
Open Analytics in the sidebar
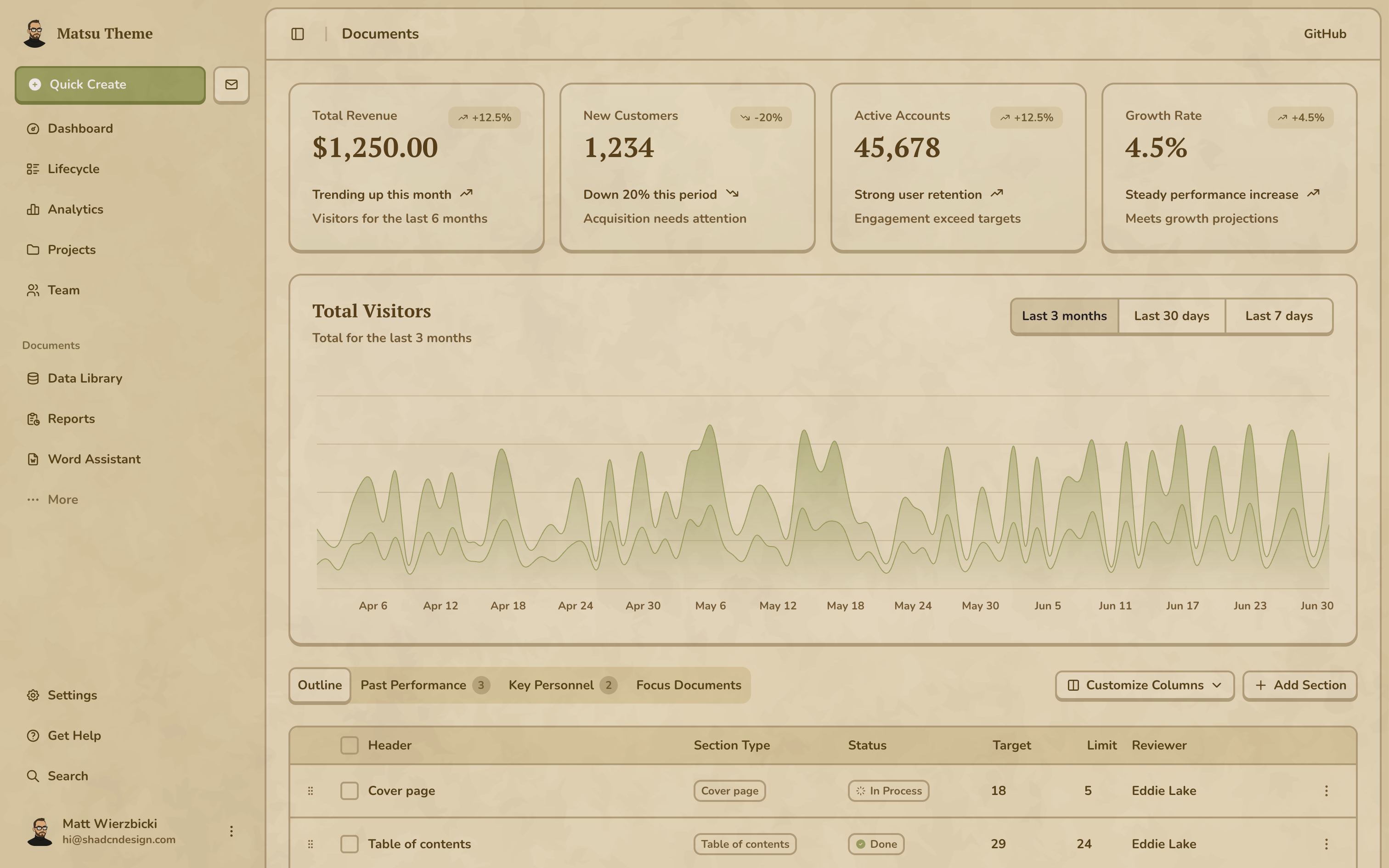[132, 209]
